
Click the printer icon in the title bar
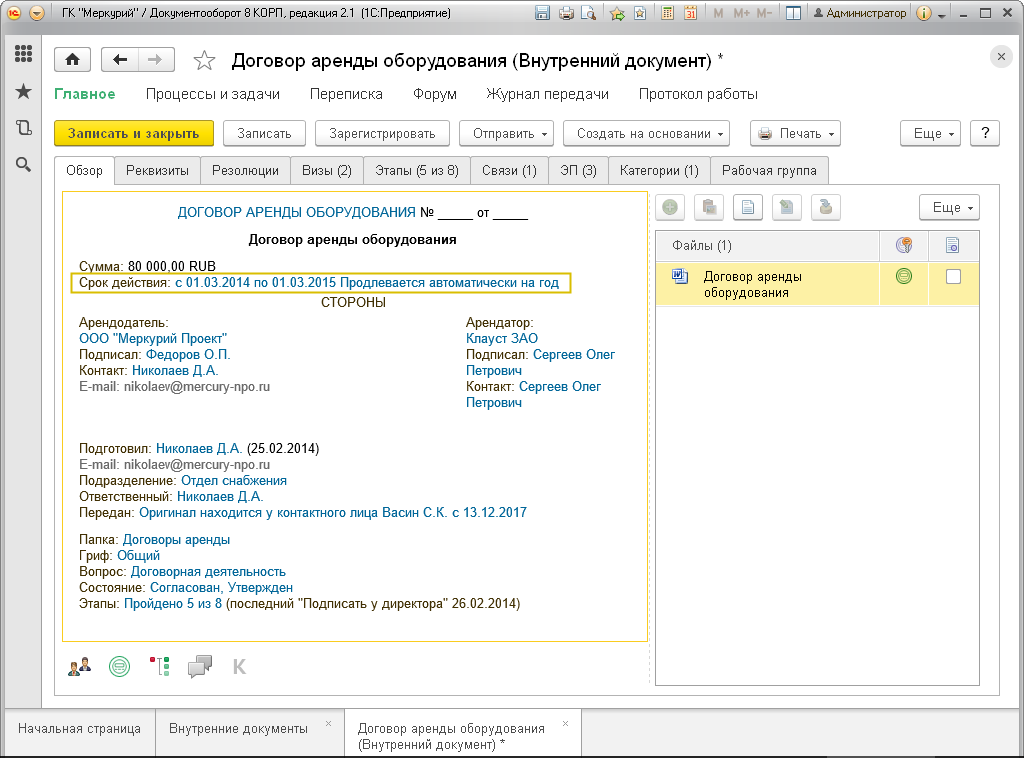pyautogui.click(x=566, y=13)
